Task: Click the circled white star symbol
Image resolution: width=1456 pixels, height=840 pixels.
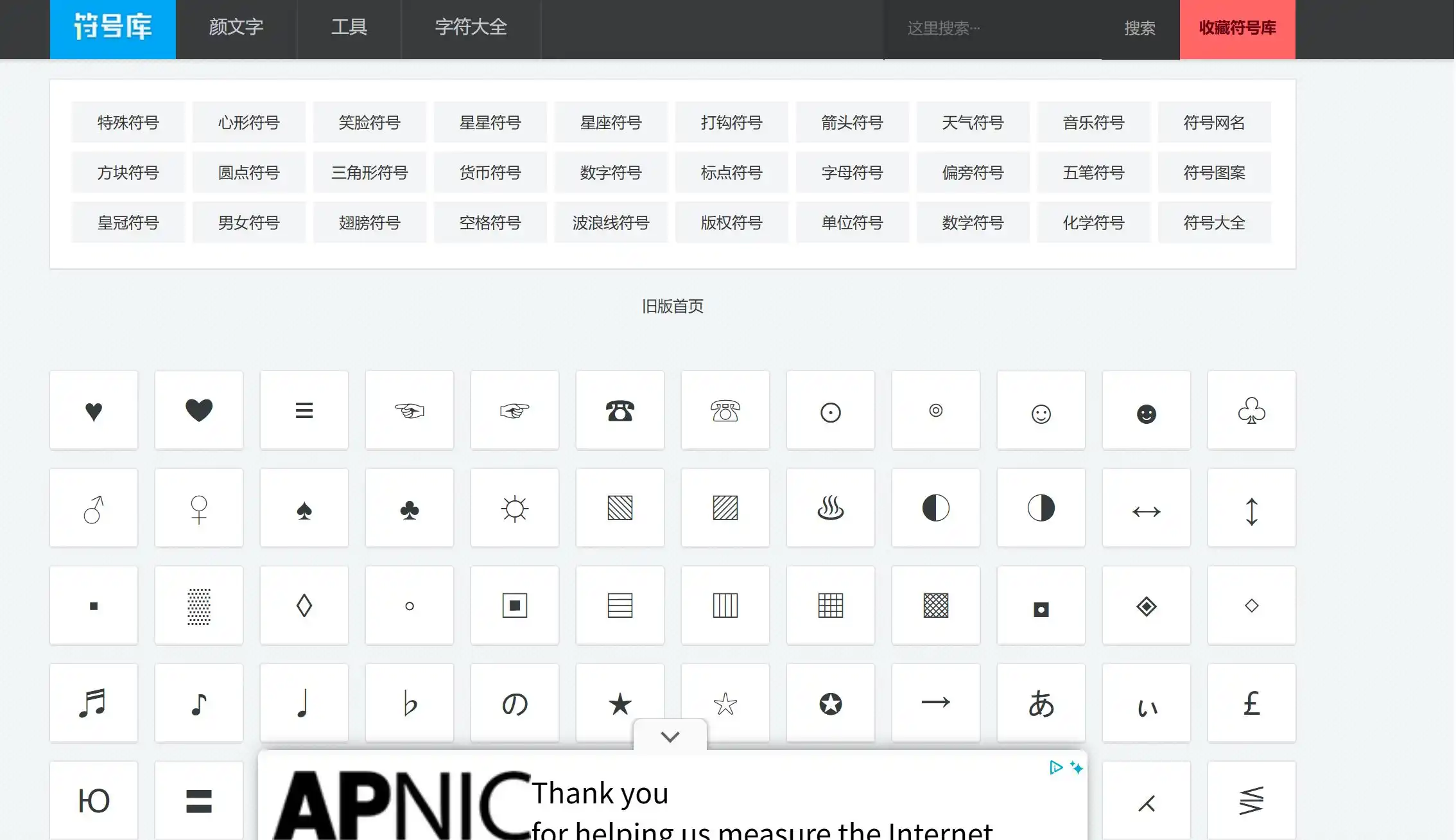Action: click(x=831, y=703)
